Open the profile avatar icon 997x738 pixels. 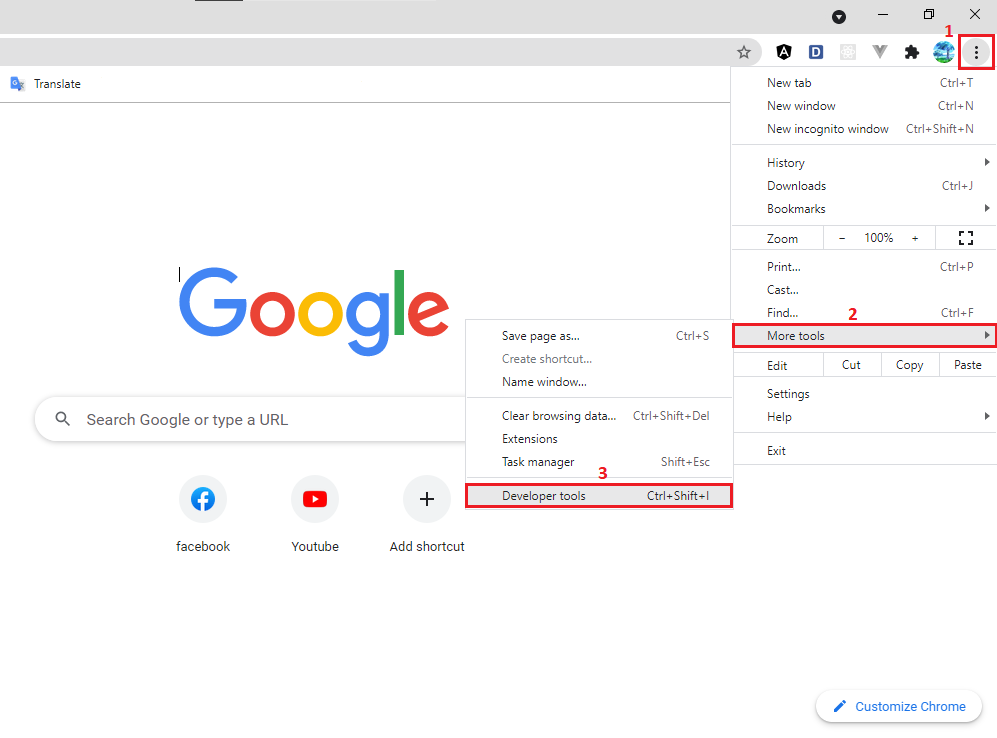pyautogui.click(x=943, y=52)
